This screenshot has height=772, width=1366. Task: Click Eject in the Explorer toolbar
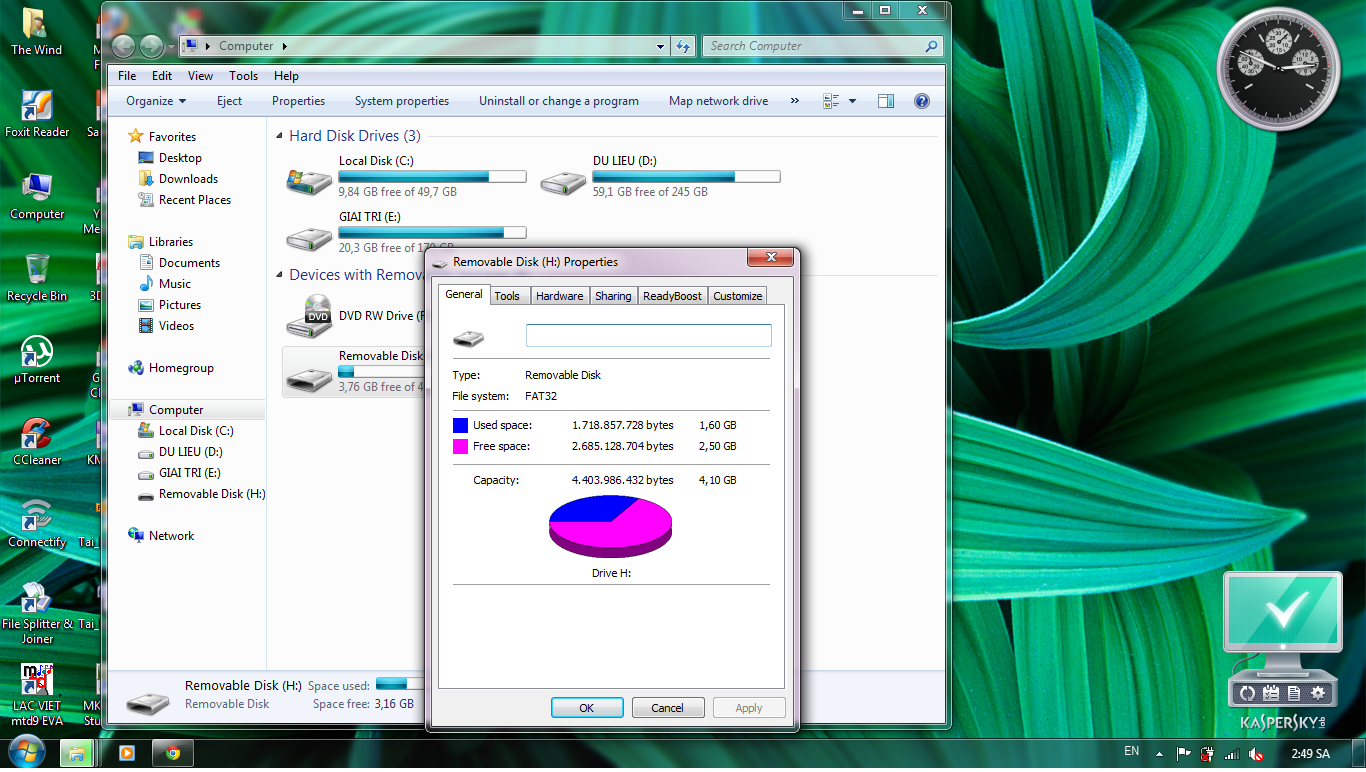(229, 101)
